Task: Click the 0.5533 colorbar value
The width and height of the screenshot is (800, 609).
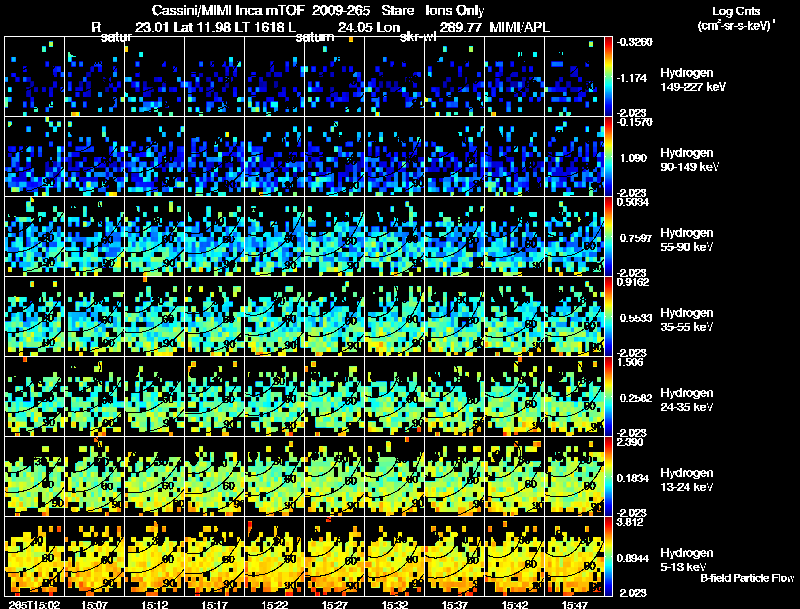Action: 635,318
